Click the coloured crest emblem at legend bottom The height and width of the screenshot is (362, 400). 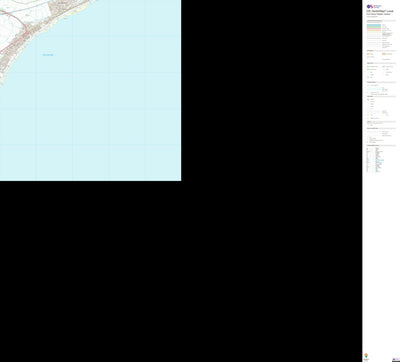point(366,355)
